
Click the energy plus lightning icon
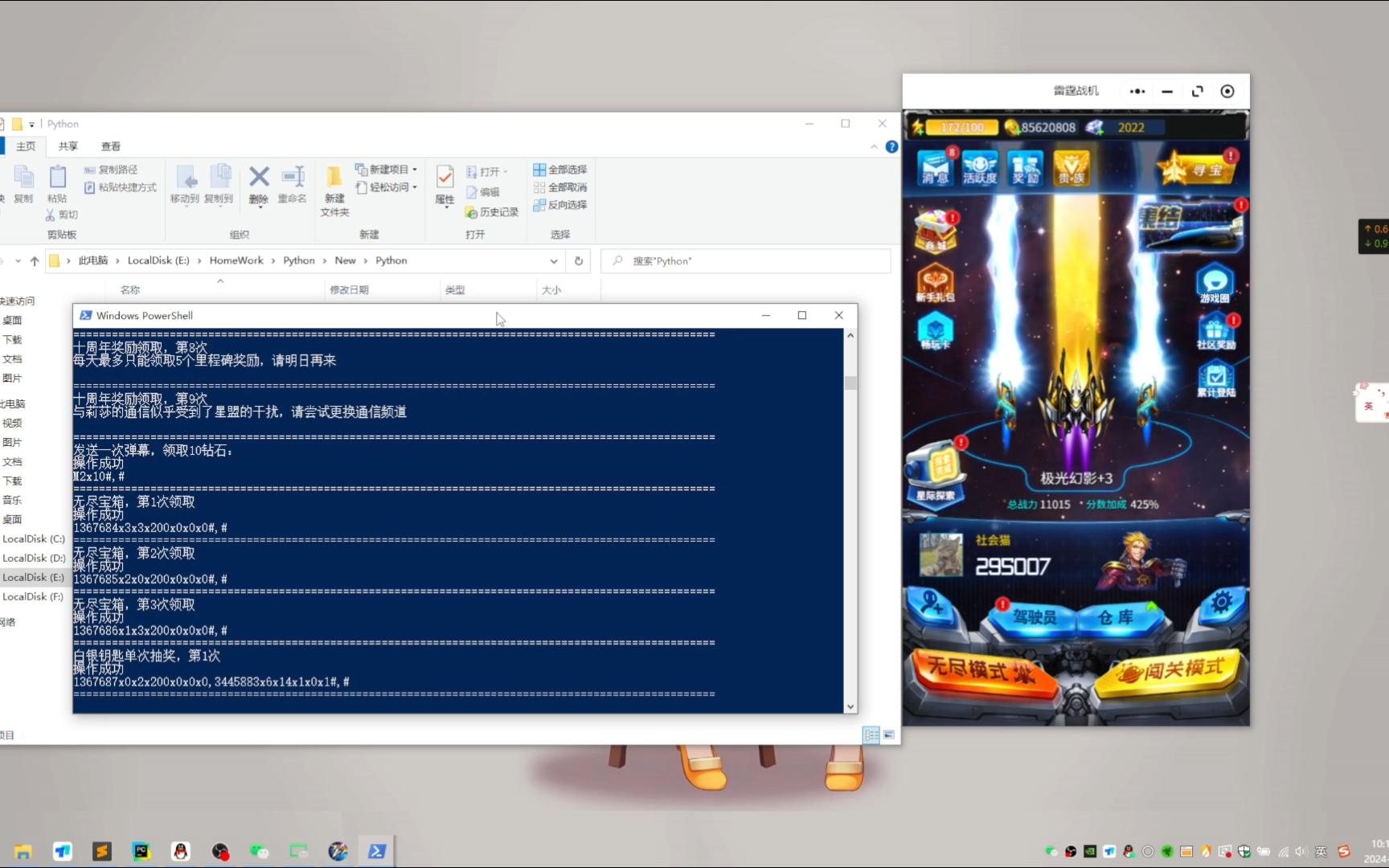(x=917, y=127)
